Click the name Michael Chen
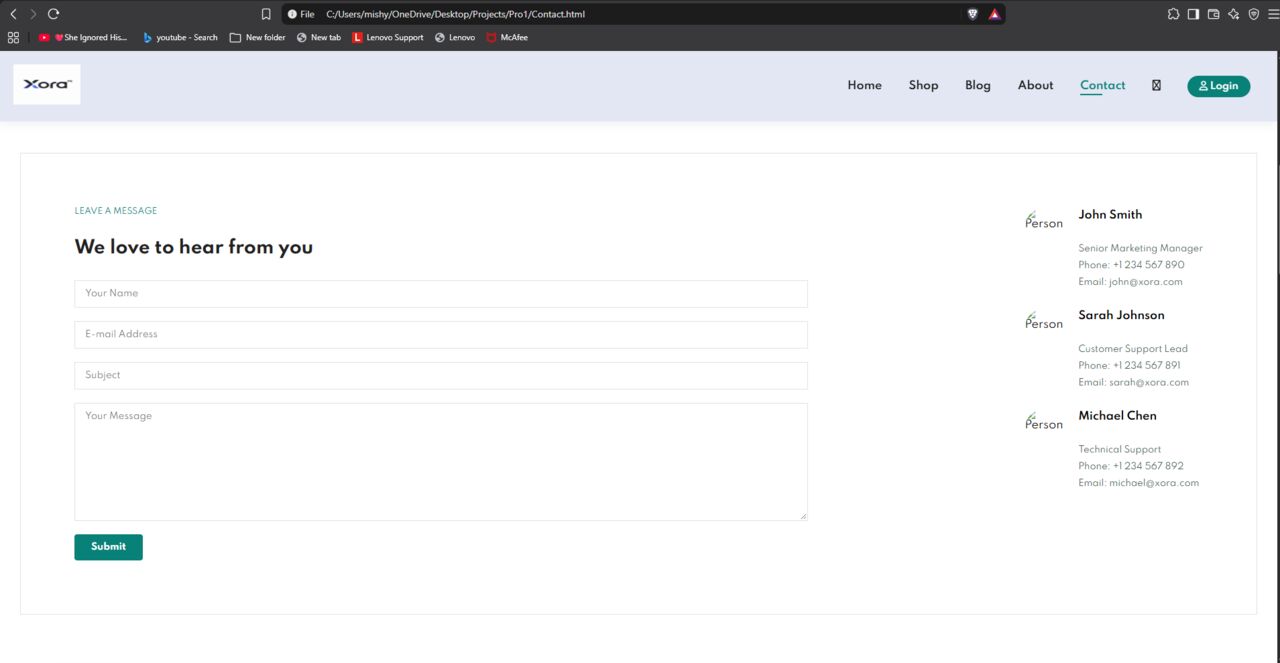Viewport: 1280px width, 663px height. tap(1117, 416)
